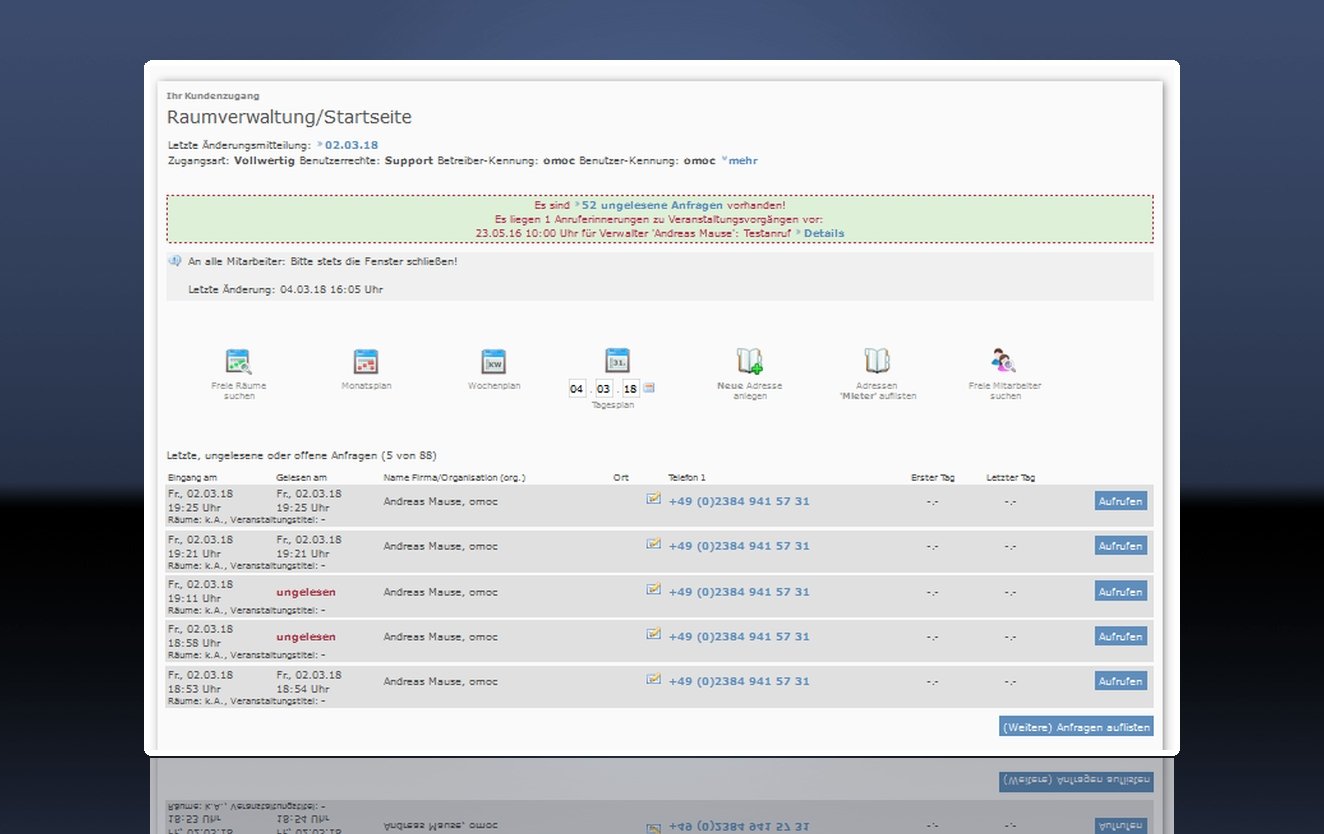1324x834 pixels.
Task: Open the date picker beside the year field
Action: click(649, 388)
